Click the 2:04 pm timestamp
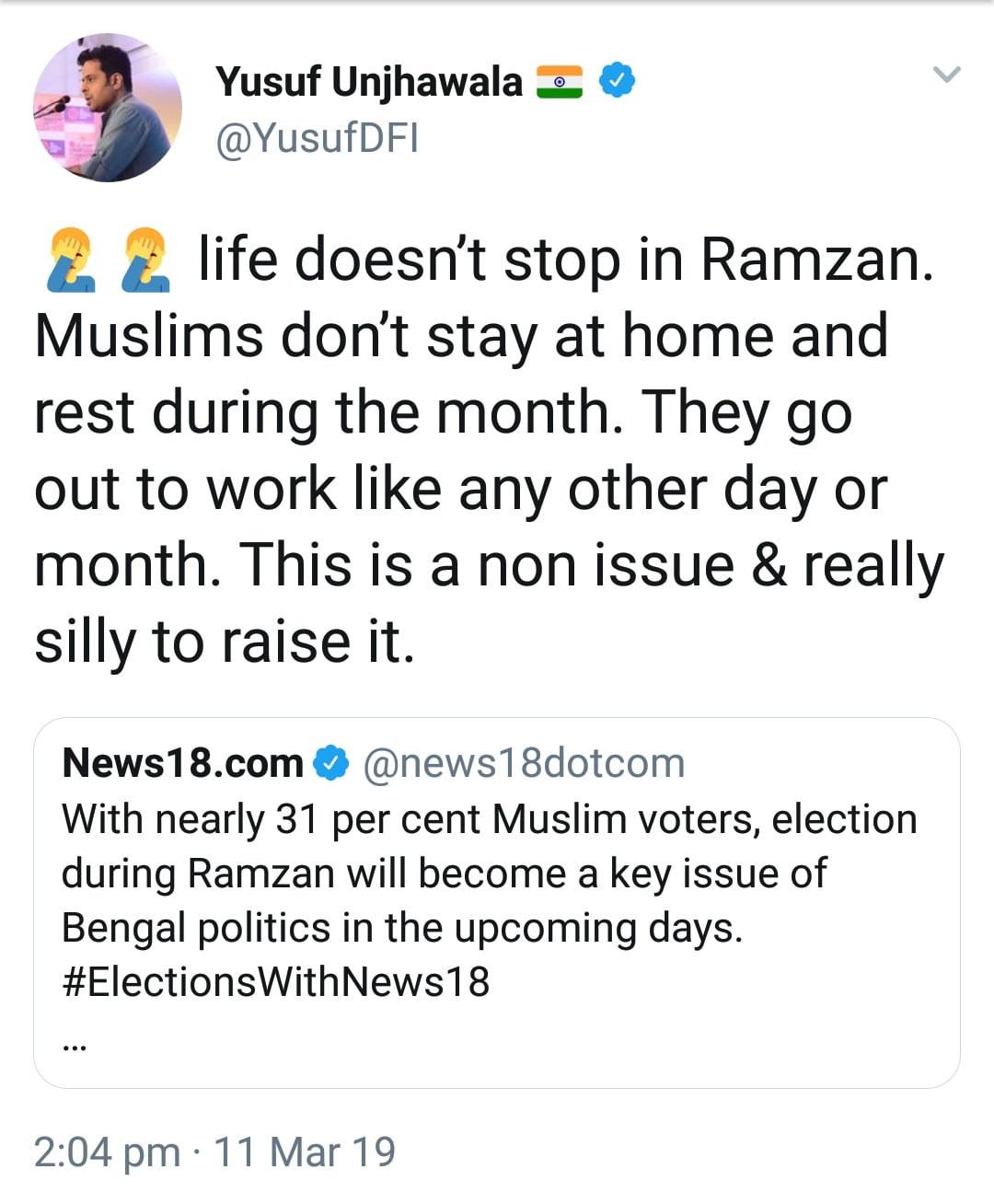Screen dimensions: 994x1204 pos(107,1152)
